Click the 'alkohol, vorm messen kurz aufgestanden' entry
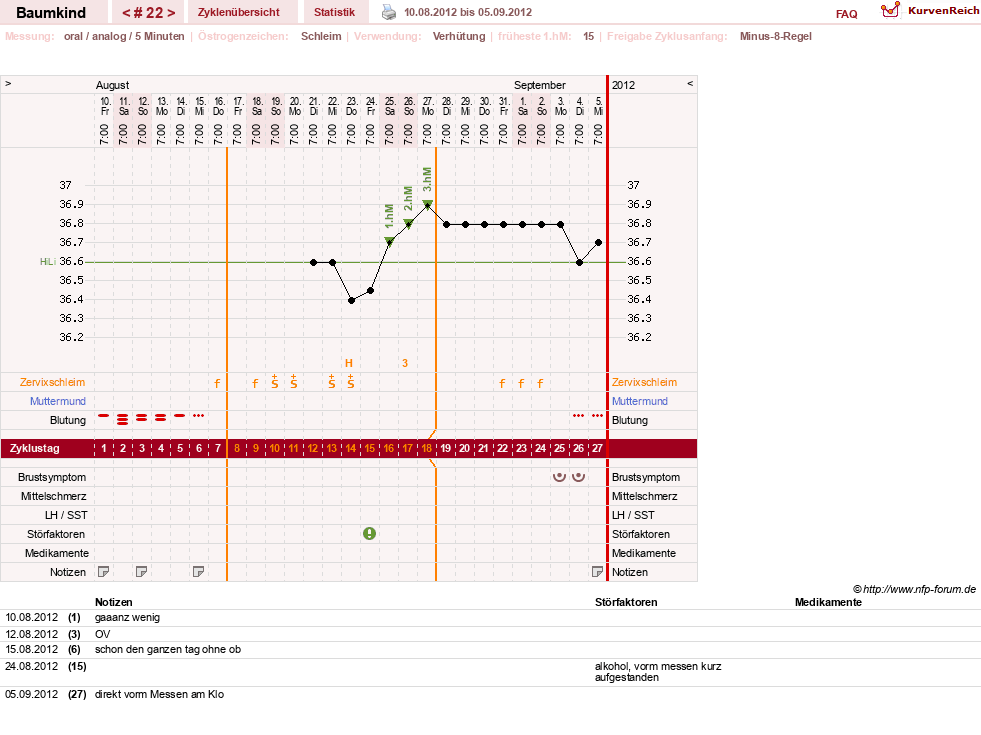Viewport: 981px width, 735px height. pos(658,672)
